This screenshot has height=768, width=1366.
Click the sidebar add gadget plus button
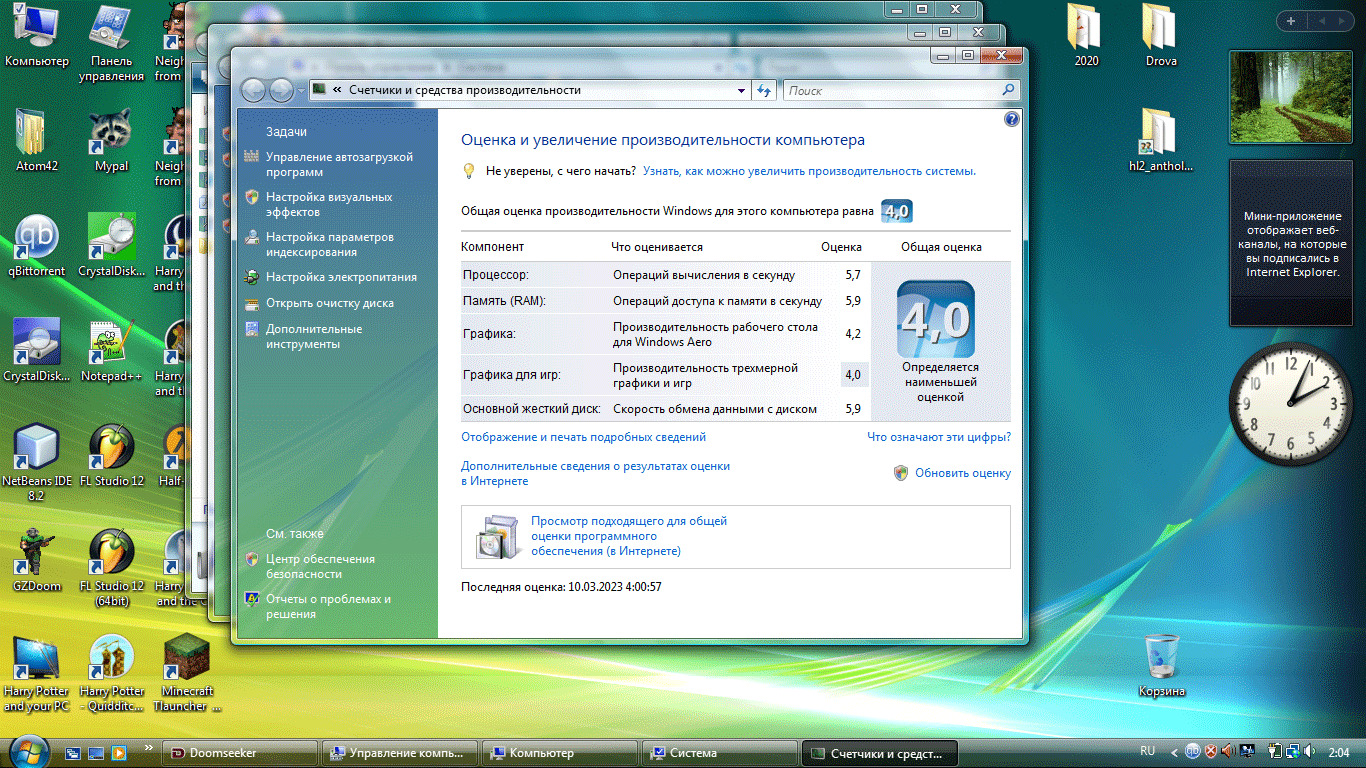pos(1291,20)
